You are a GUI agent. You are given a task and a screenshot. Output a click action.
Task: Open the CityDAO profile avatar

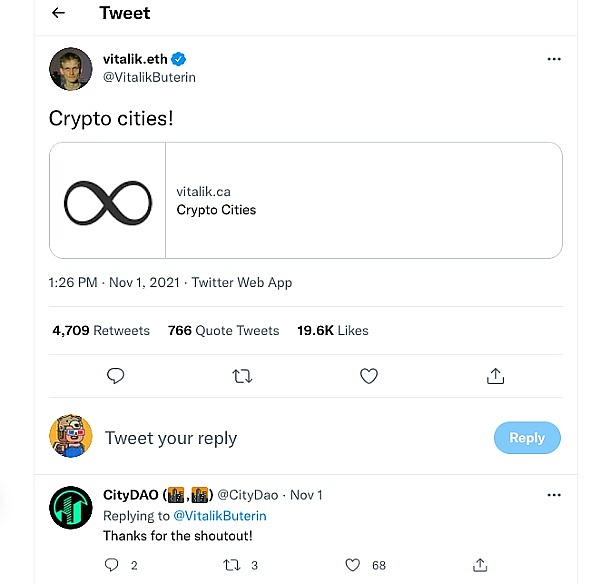click(x=71, y=507)
